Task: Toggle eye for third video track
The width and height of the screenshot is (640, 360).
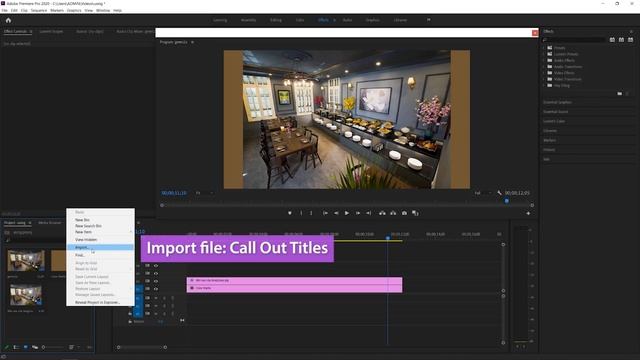Action: click(156, 281)
